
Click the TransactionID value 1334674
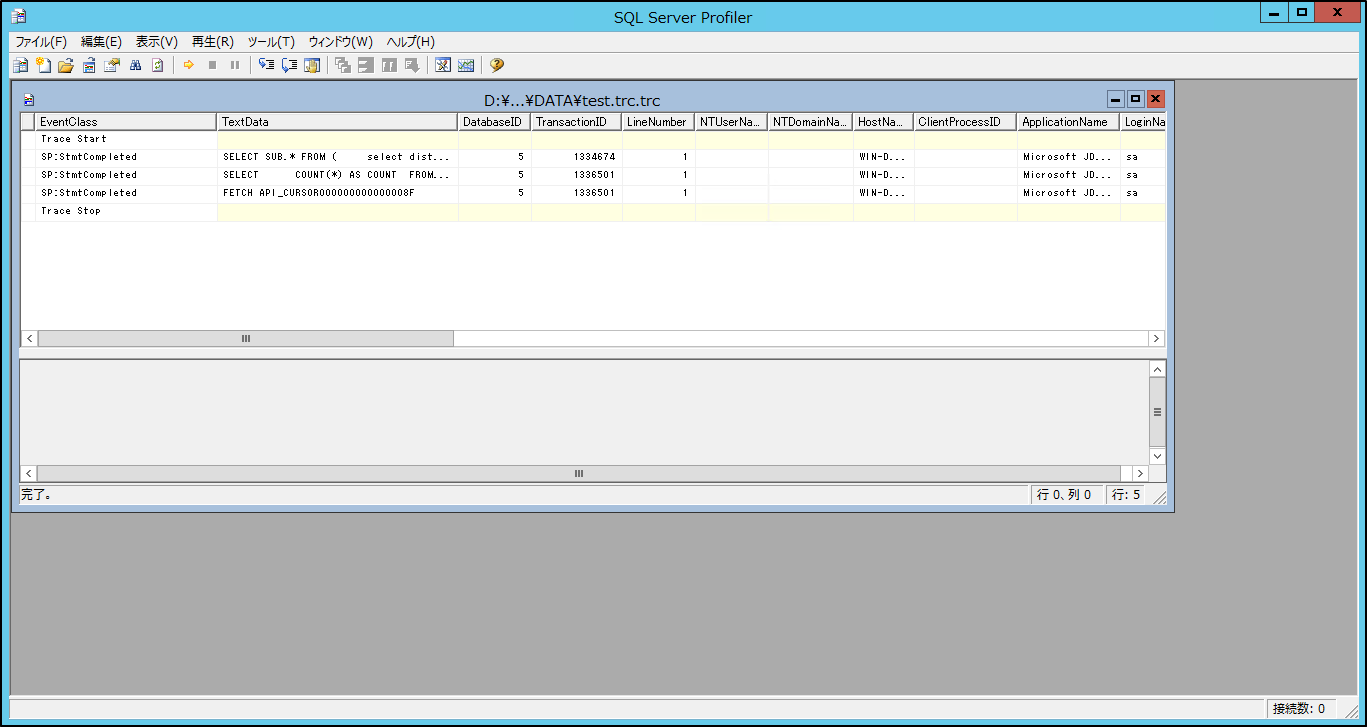click(594, 158)
